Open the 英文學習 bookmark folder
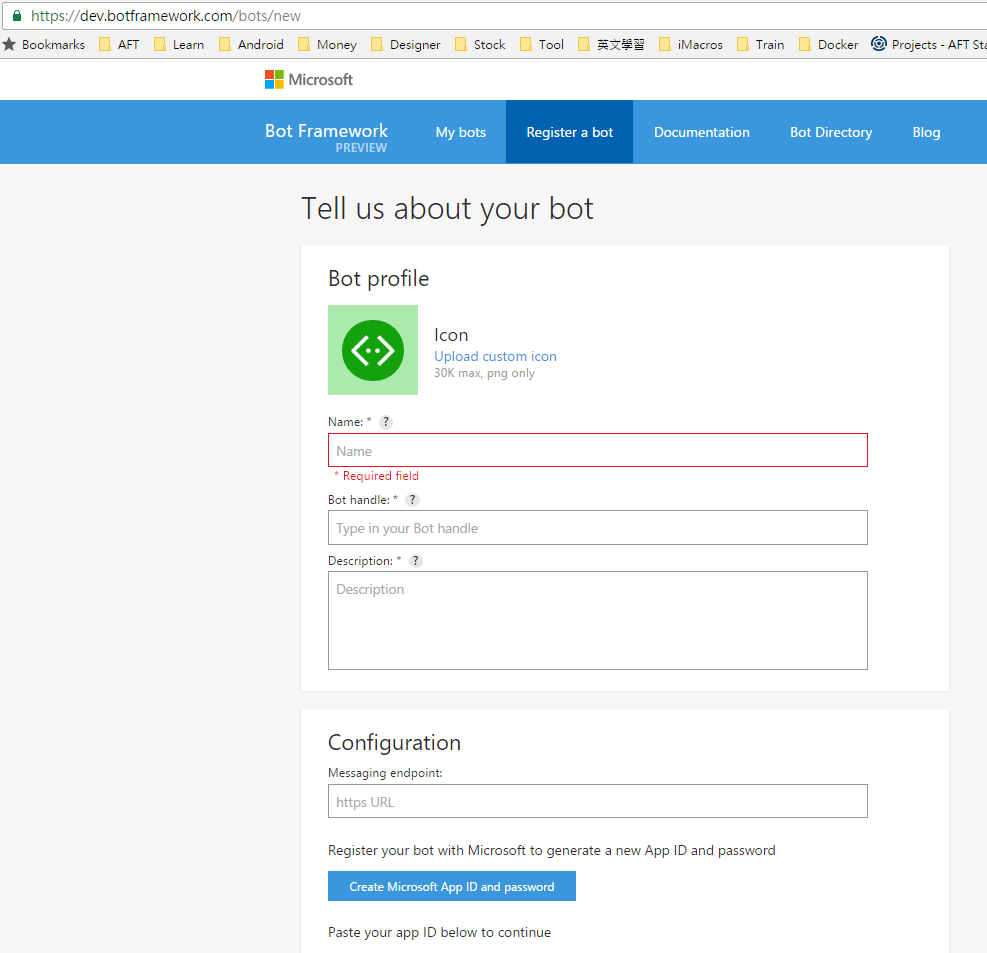This screenshot has width=987, height=953. point(611,44)
